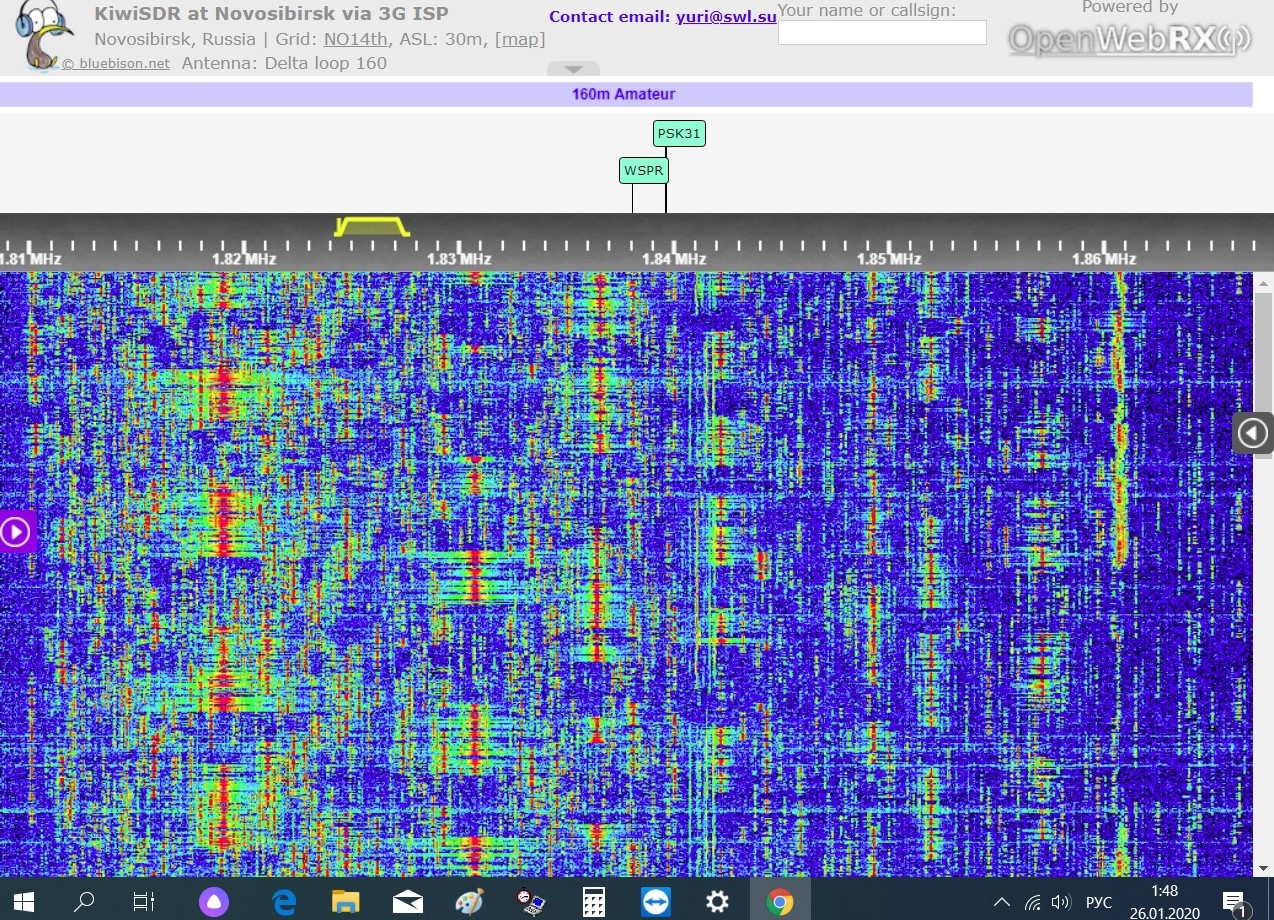
Task: Open the Calculator taskbar icon
Action: [x=594, y=902]
